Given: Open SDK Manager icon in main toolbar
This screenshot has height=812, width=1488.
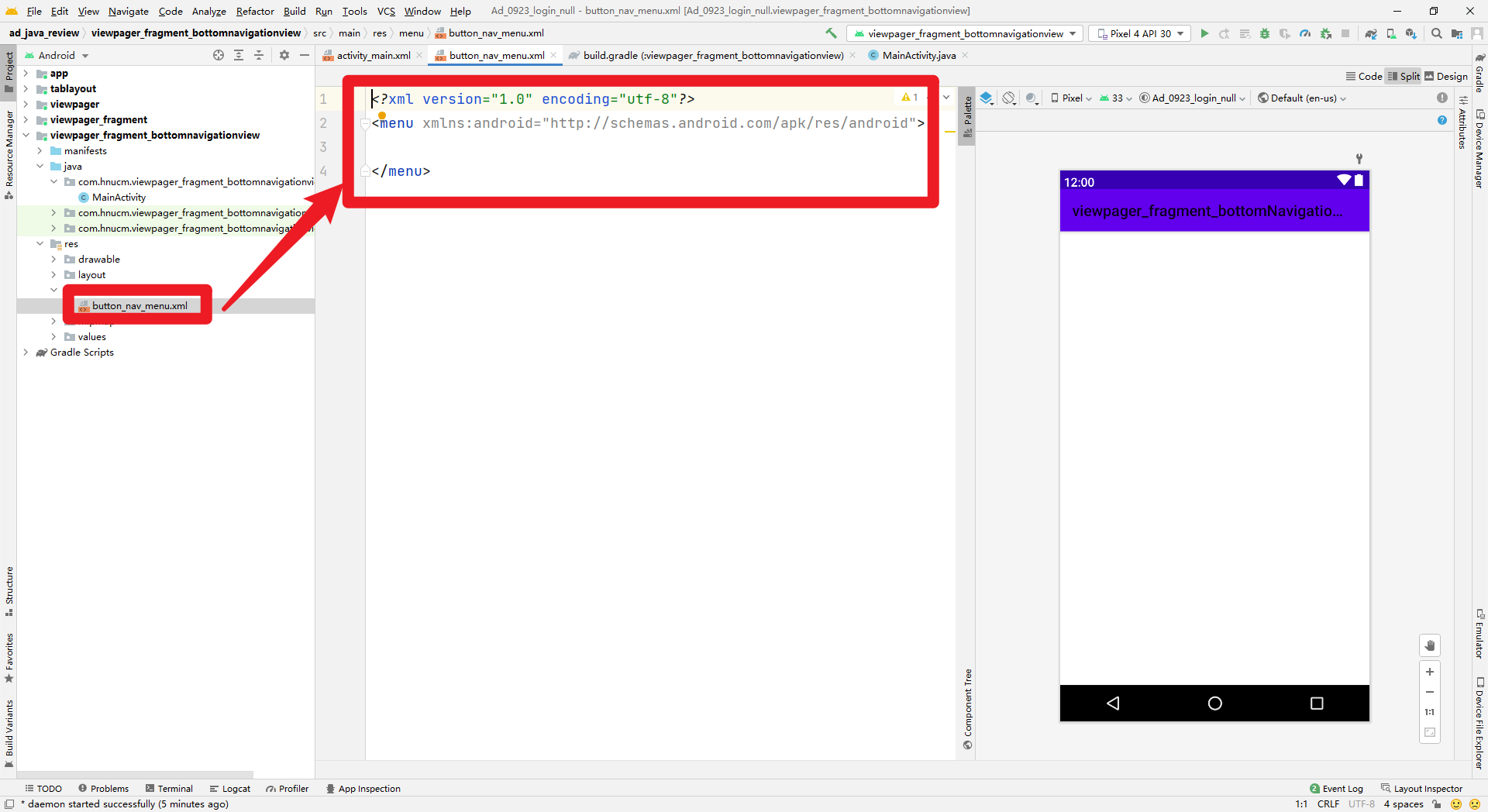Looking at the screenshot, I should 1411,33.
